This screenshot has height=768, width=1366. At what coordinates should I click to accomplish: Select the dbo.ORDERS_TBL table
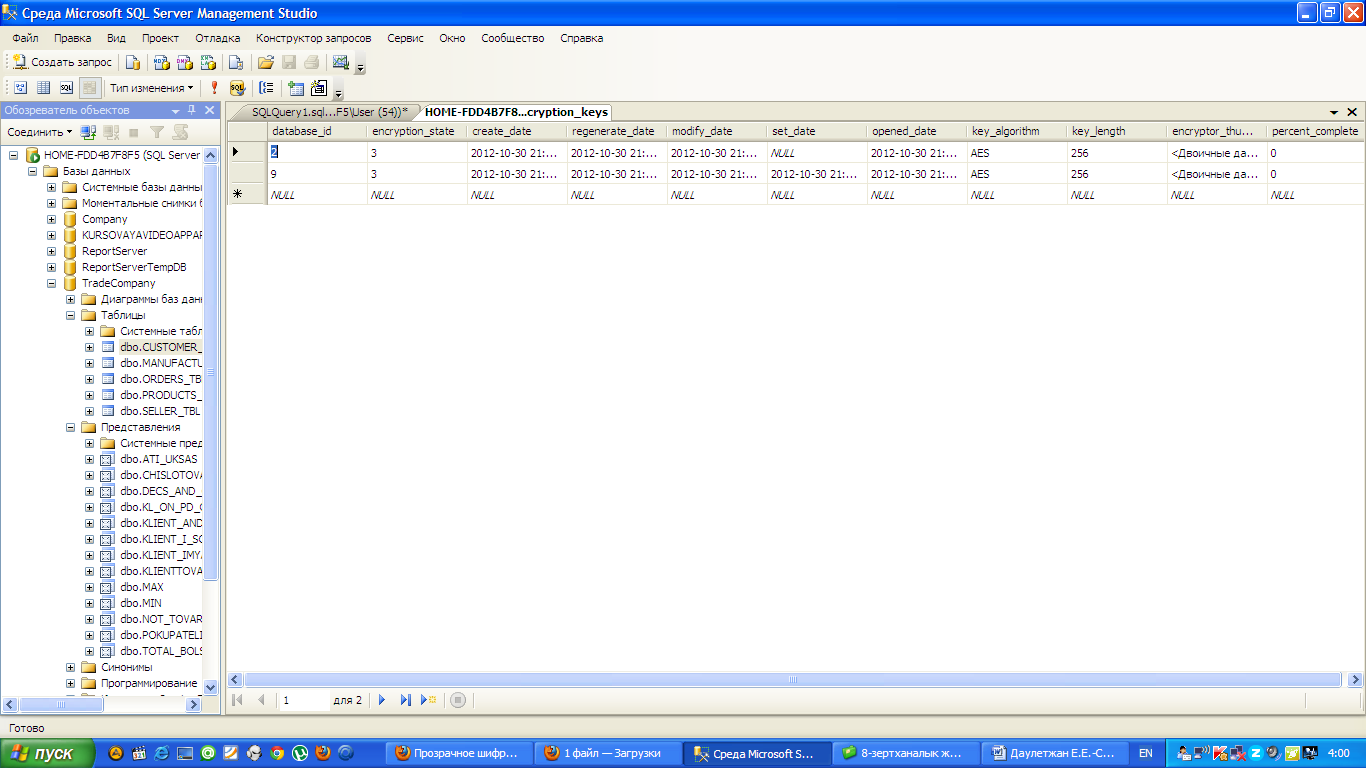[x=160, y=379]
